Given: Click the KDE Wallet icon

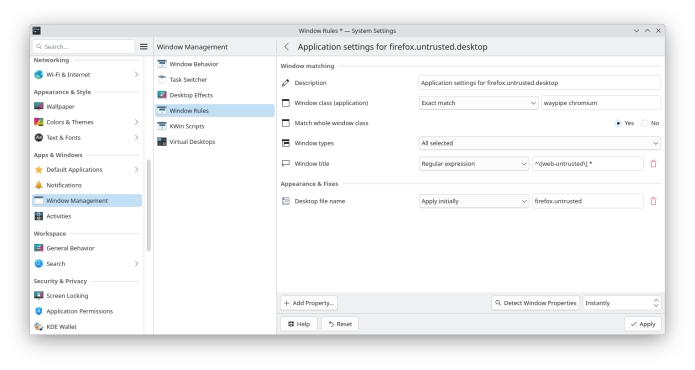Looking at the screenshot, I should (x=39, y=327).
